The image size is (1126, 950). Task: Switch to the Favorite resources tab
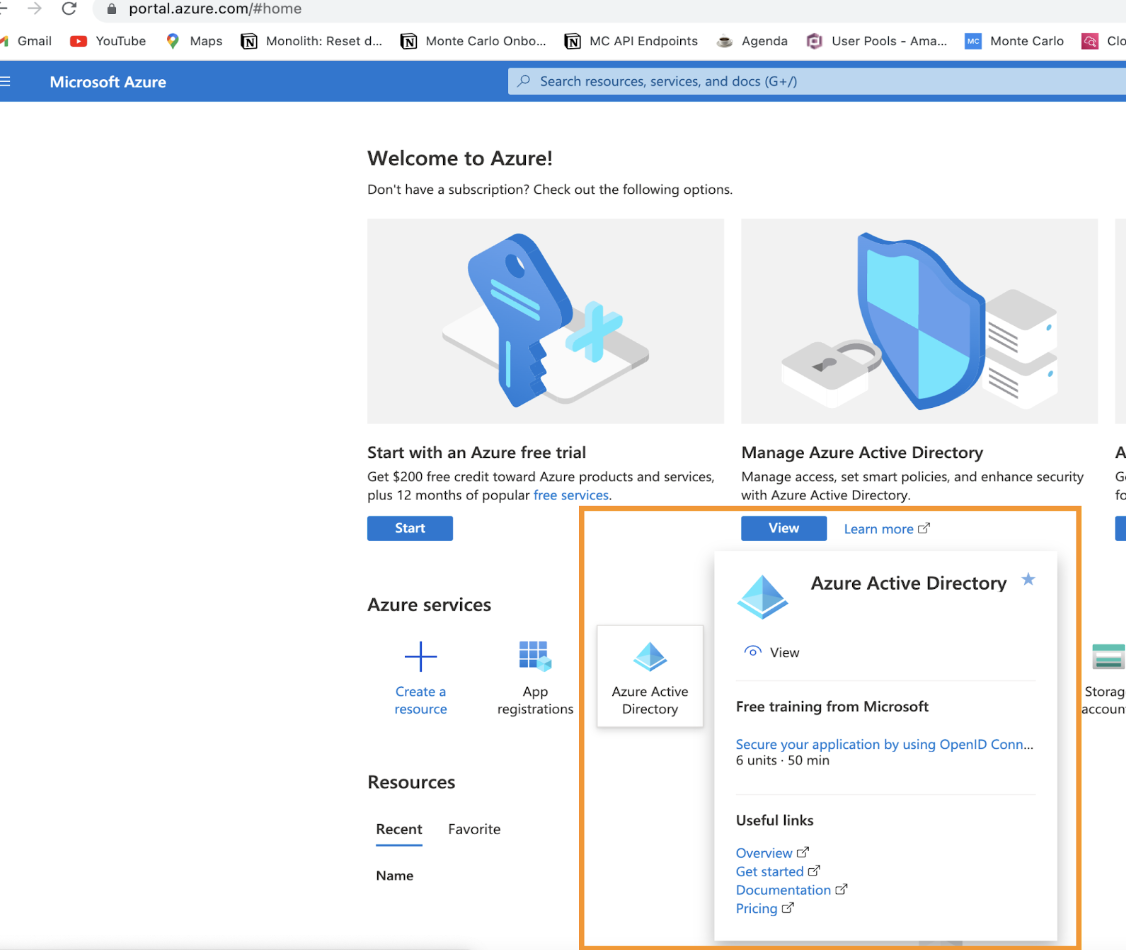coord(474,829)
